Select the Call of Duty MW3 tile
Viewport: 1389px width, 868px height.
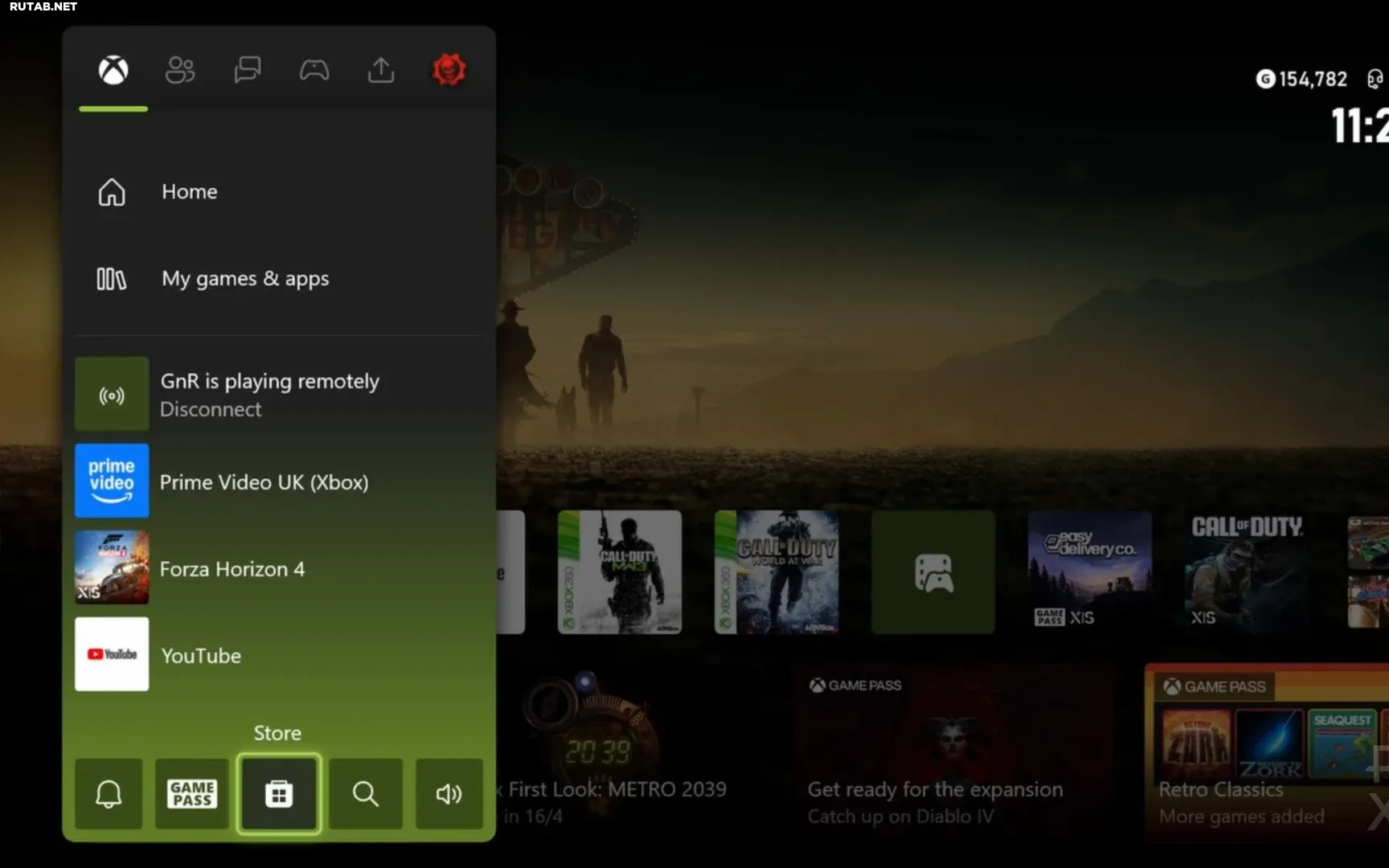(620, 572)
